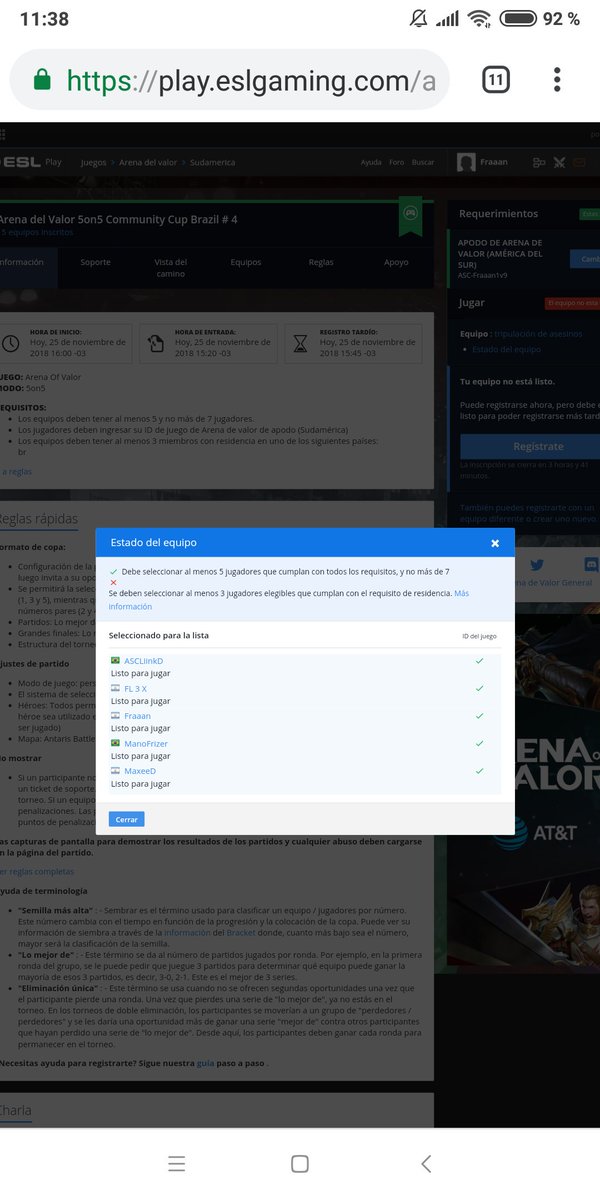
Task: Open player FL 3 X profile
Action: click(135, 689)
